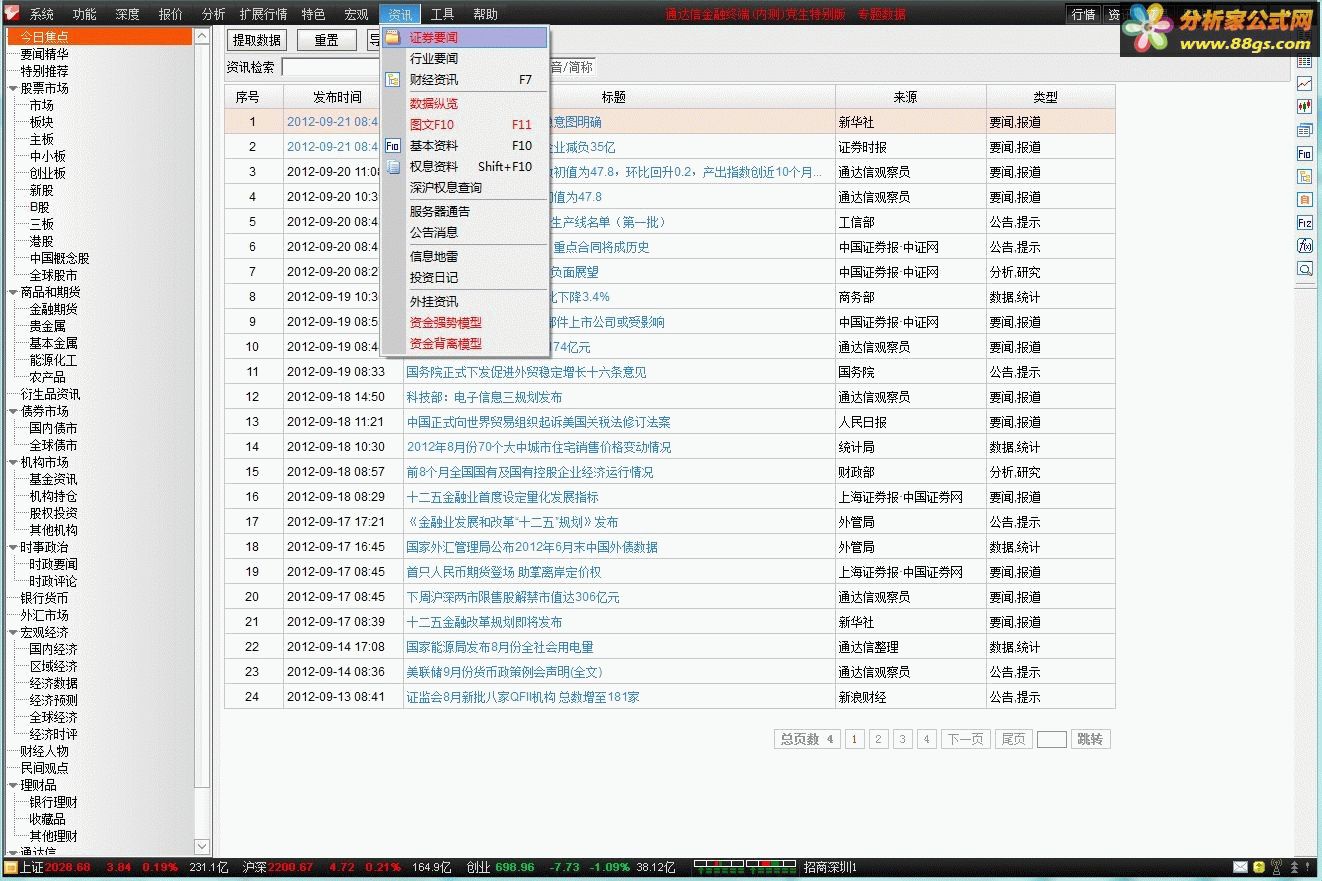Open the 扩展行情 menu in menu bar
Image resolution: width=1322 pixels, height=881 pixels.
263,15
